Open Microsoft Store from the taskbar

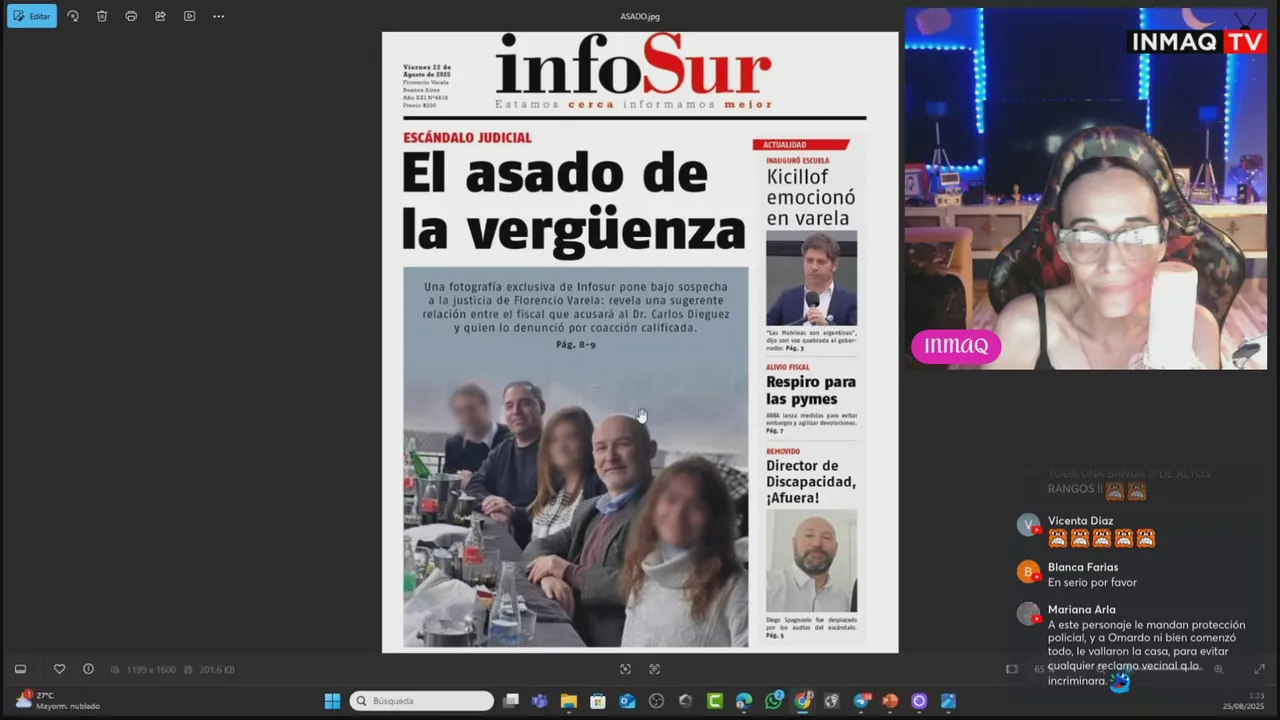(598, 701)
